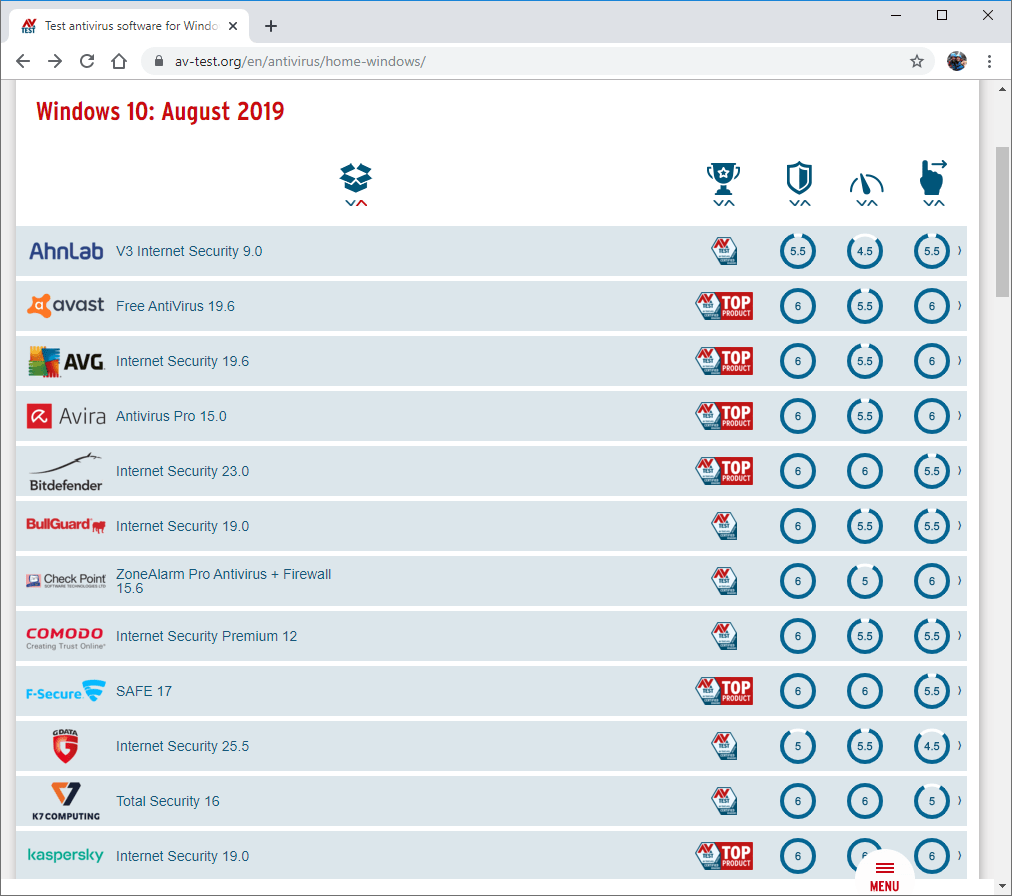Click G DATA's protection score of 5

798,746
